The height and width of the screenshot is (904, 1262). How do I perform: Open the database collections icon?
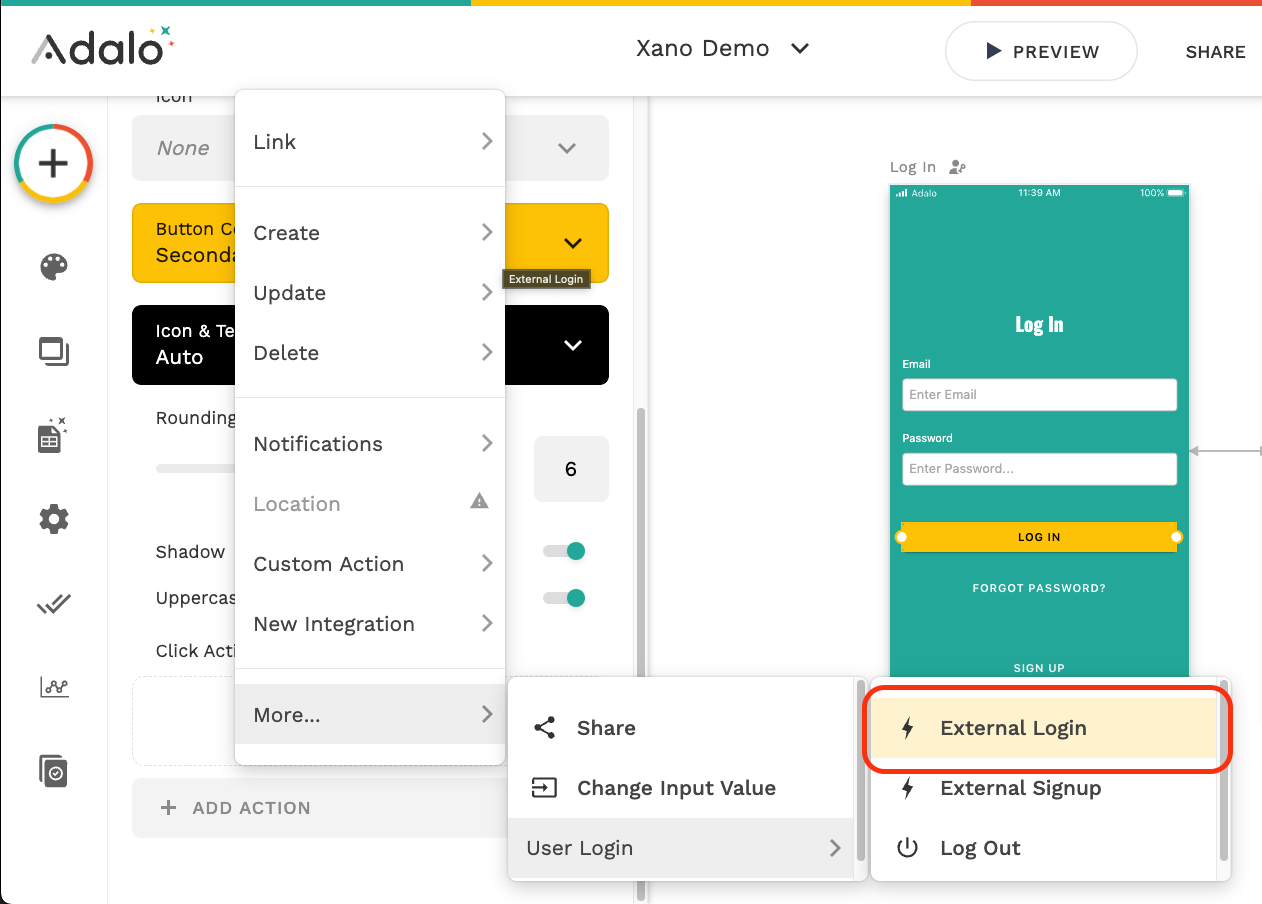click(52, 435)
